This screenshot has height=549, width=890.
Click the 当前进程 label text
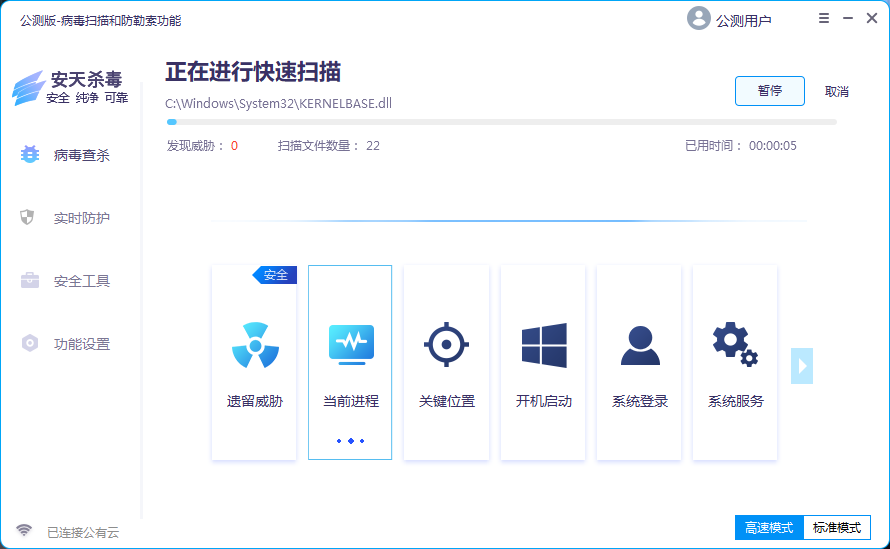351,401
